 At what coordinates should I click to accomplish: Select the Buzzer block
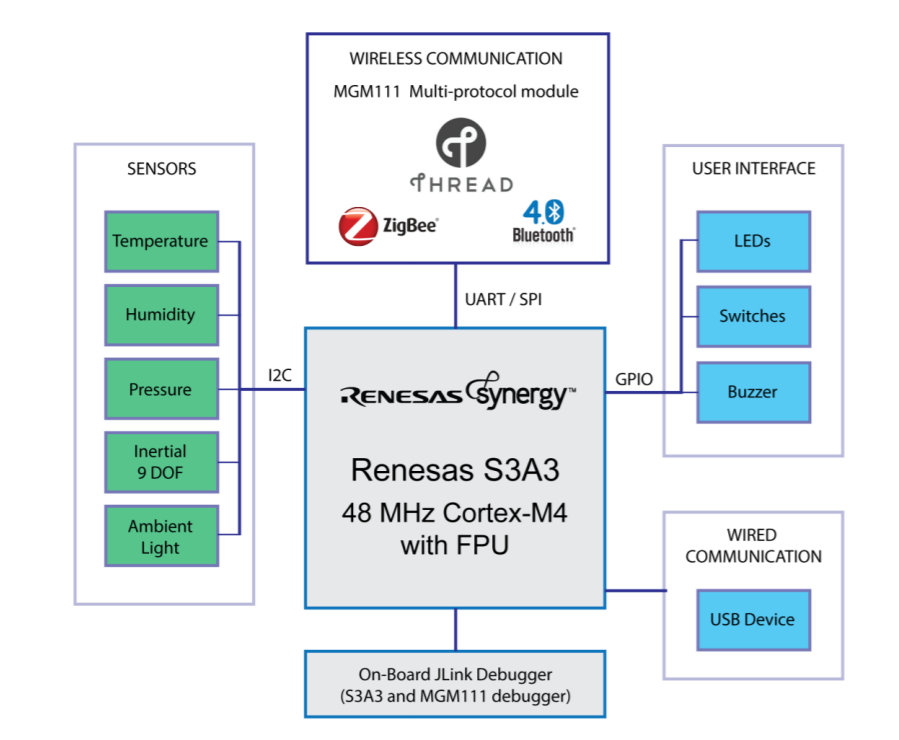tap(753, 392)
